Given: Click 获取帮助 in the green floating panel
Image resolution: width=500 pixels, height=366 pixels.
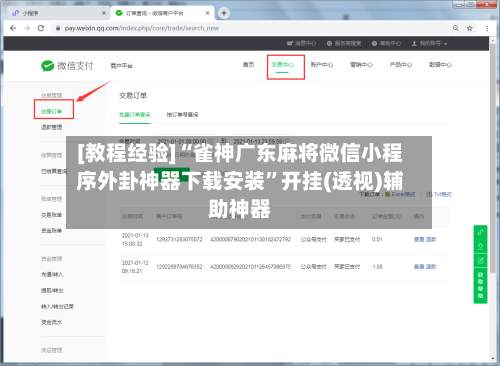Looking at the screenshot, I should coord(480,285).
